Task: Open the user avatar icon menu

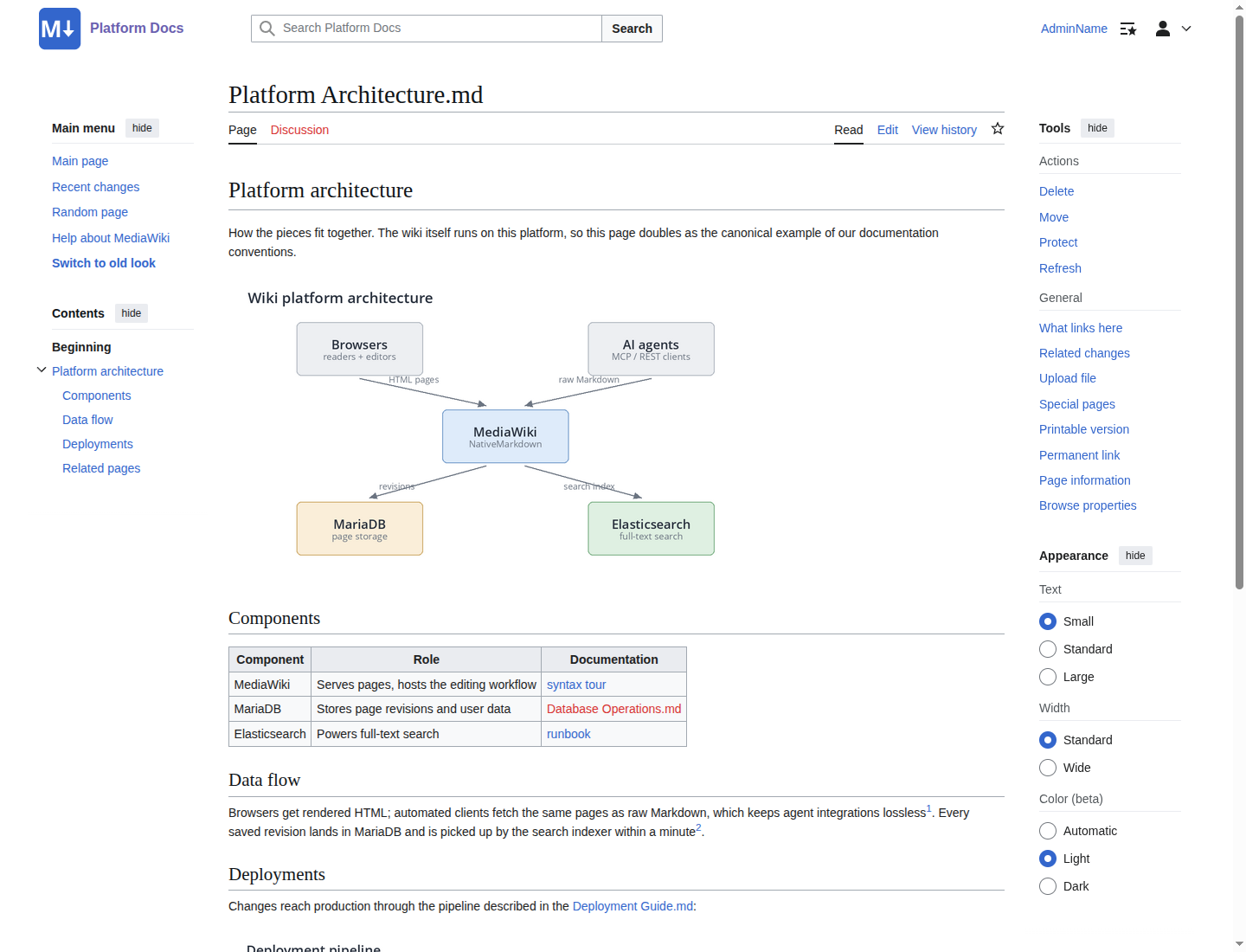Action: pyautogui.click(x=1163, y=29)
